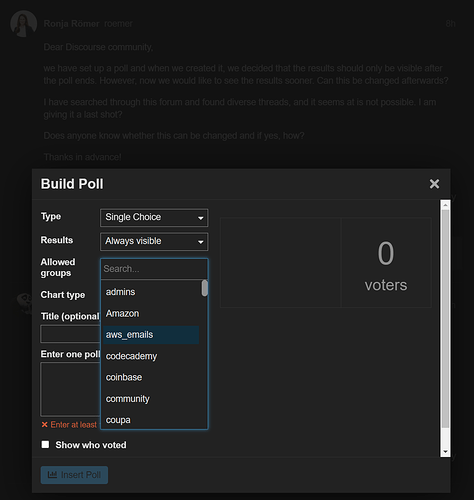Select the Amazon group option
This screenshot has width=474, height=500.
[151, 314]
